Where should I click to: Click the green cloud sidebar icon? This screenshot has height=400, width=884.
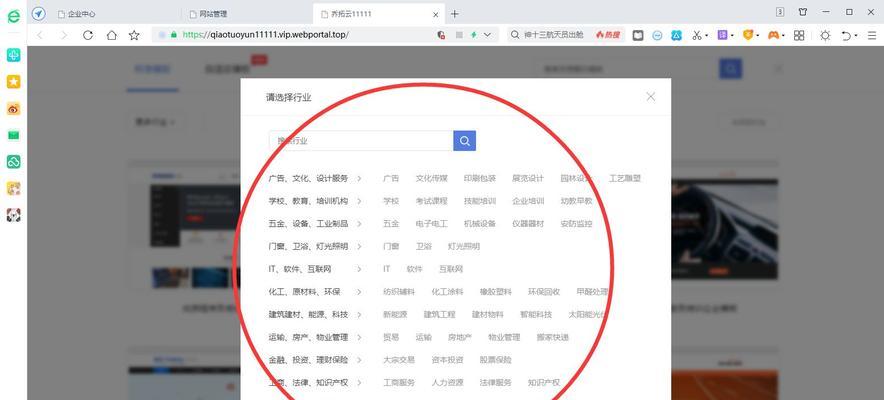14,162
